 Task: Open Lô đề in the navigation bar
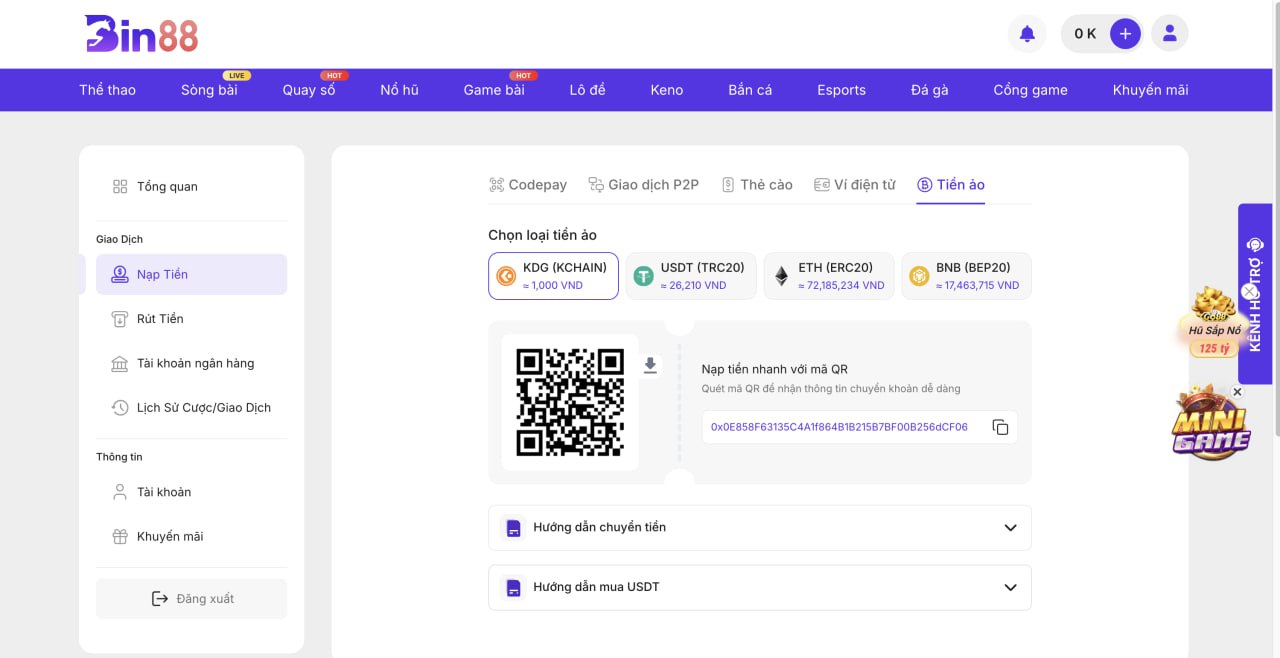[588, 90]
